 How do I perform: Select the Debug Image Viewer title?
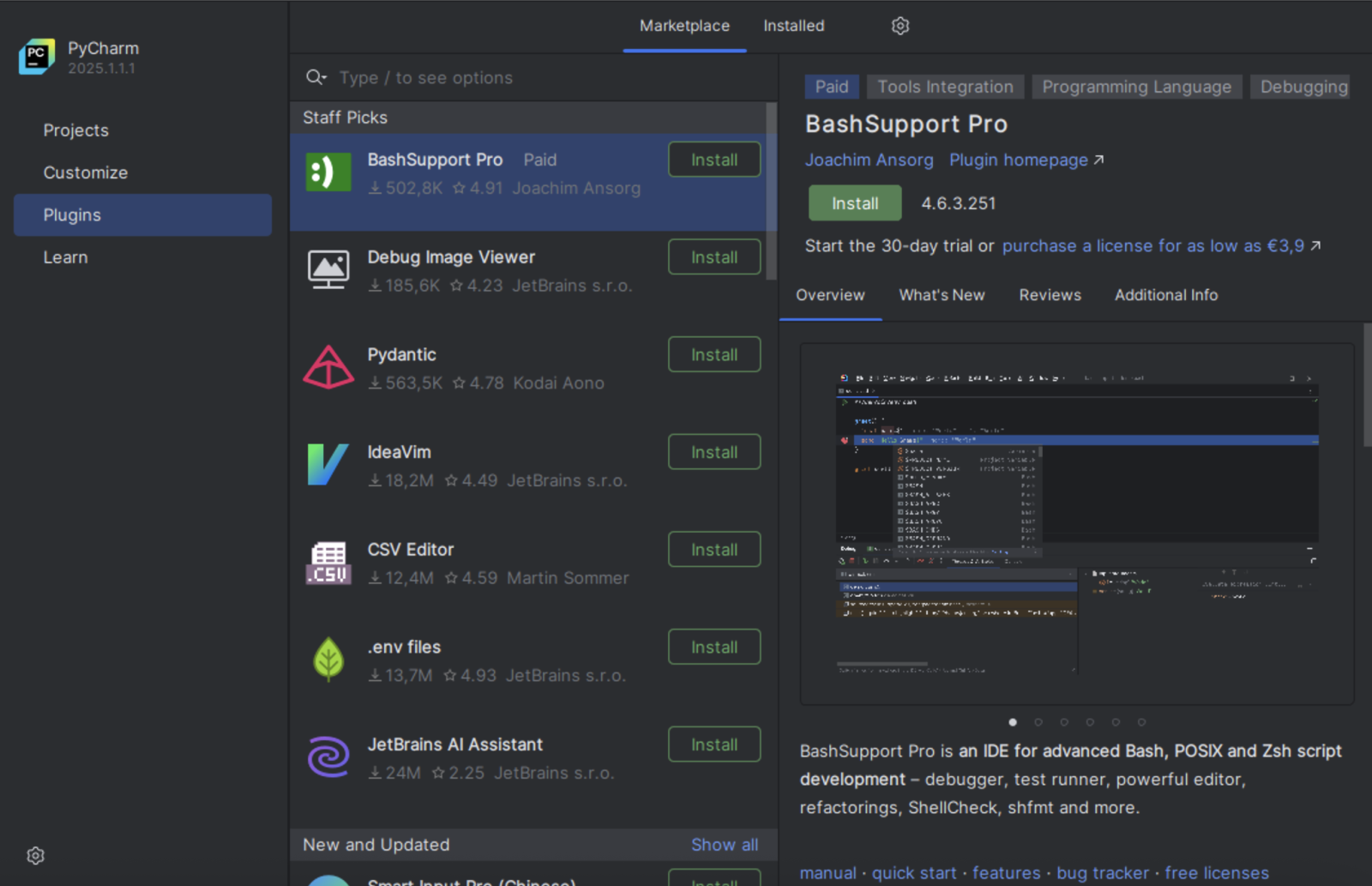451,257
